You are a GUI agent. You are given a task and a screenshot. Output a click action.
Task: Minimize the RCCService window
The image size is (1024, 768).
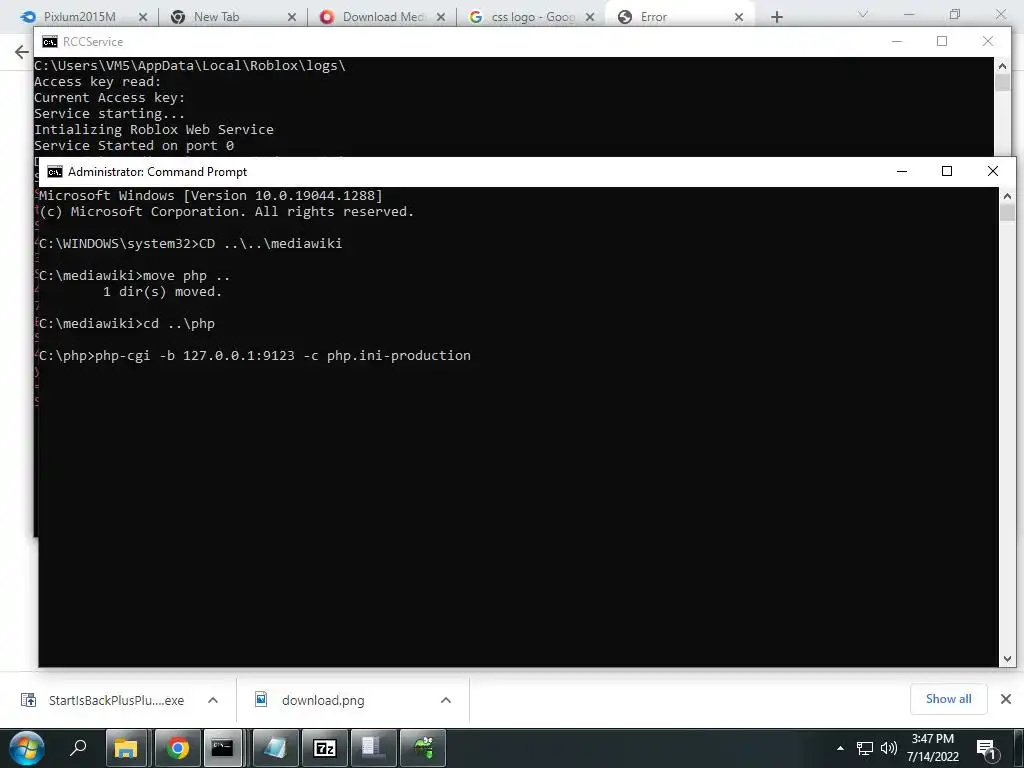point(897,41)
